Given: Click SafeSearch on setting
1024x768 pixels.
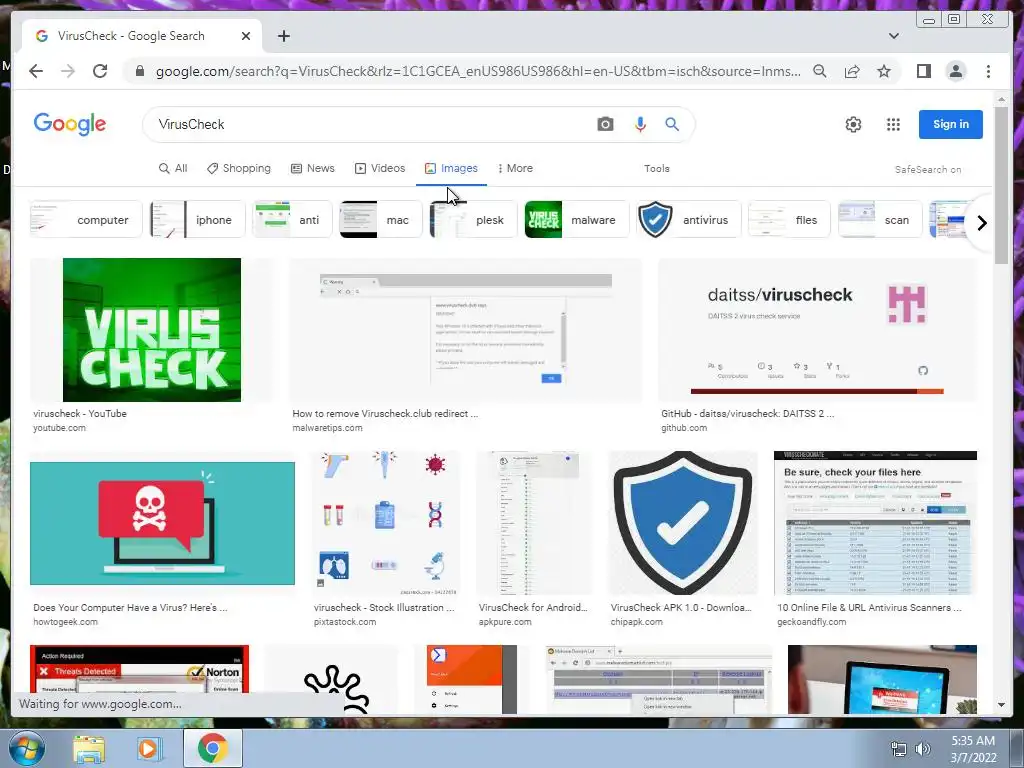Looking at the screenshot, I should [x=927, y=169].
